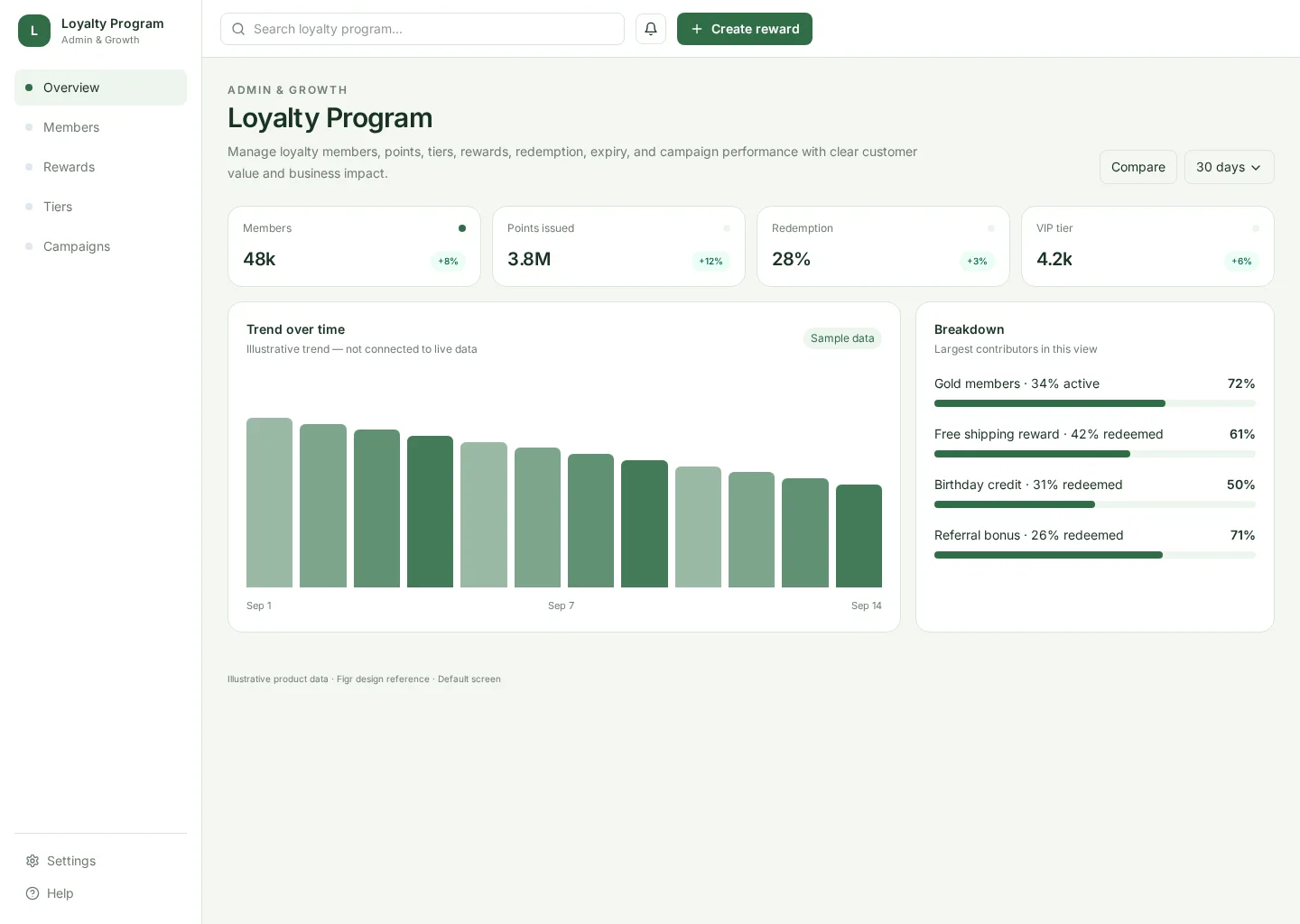Select the Points issued 3.8M card

[x=618, y=246]
